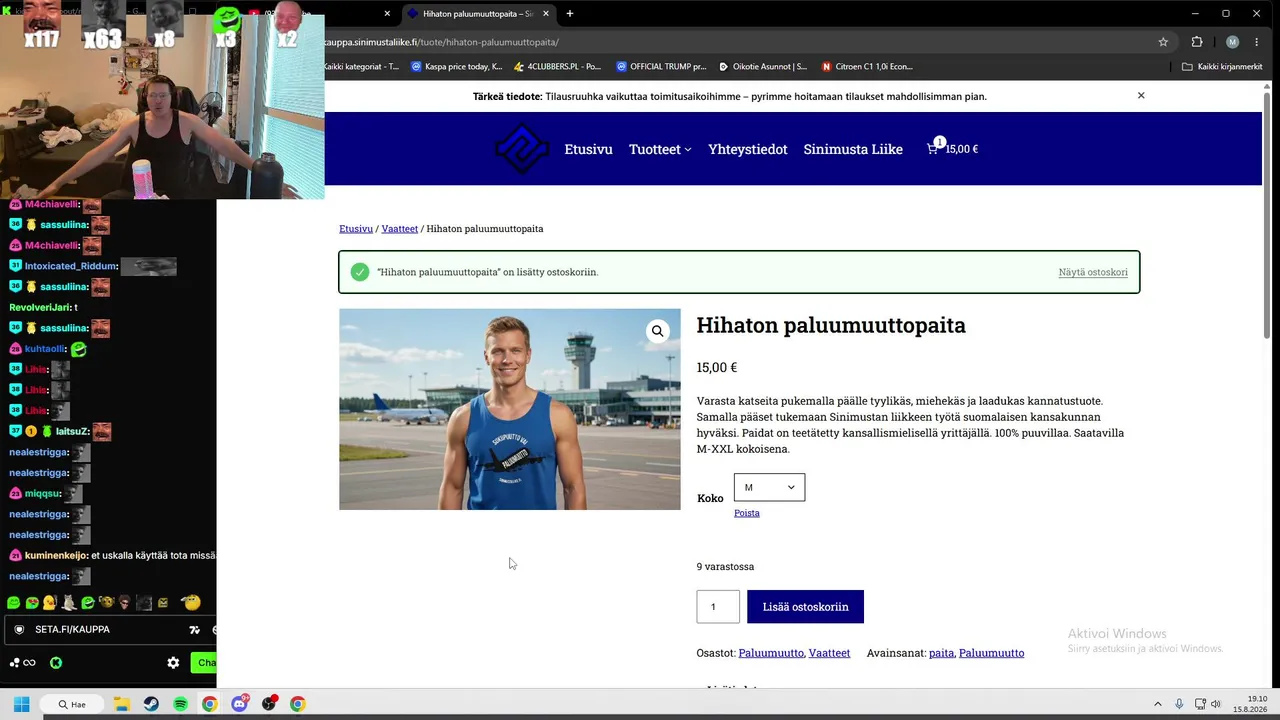Pick the yellow duck emote
1280x720 pixels.
pos(49,603)
